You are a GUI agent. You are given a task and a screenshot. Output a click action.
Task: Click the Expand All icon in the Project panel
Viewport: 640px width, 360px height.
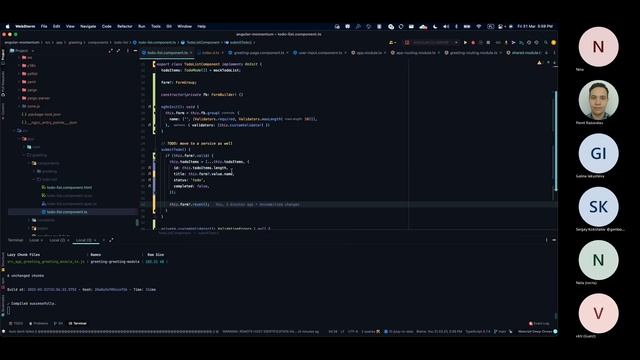[110, 51]
